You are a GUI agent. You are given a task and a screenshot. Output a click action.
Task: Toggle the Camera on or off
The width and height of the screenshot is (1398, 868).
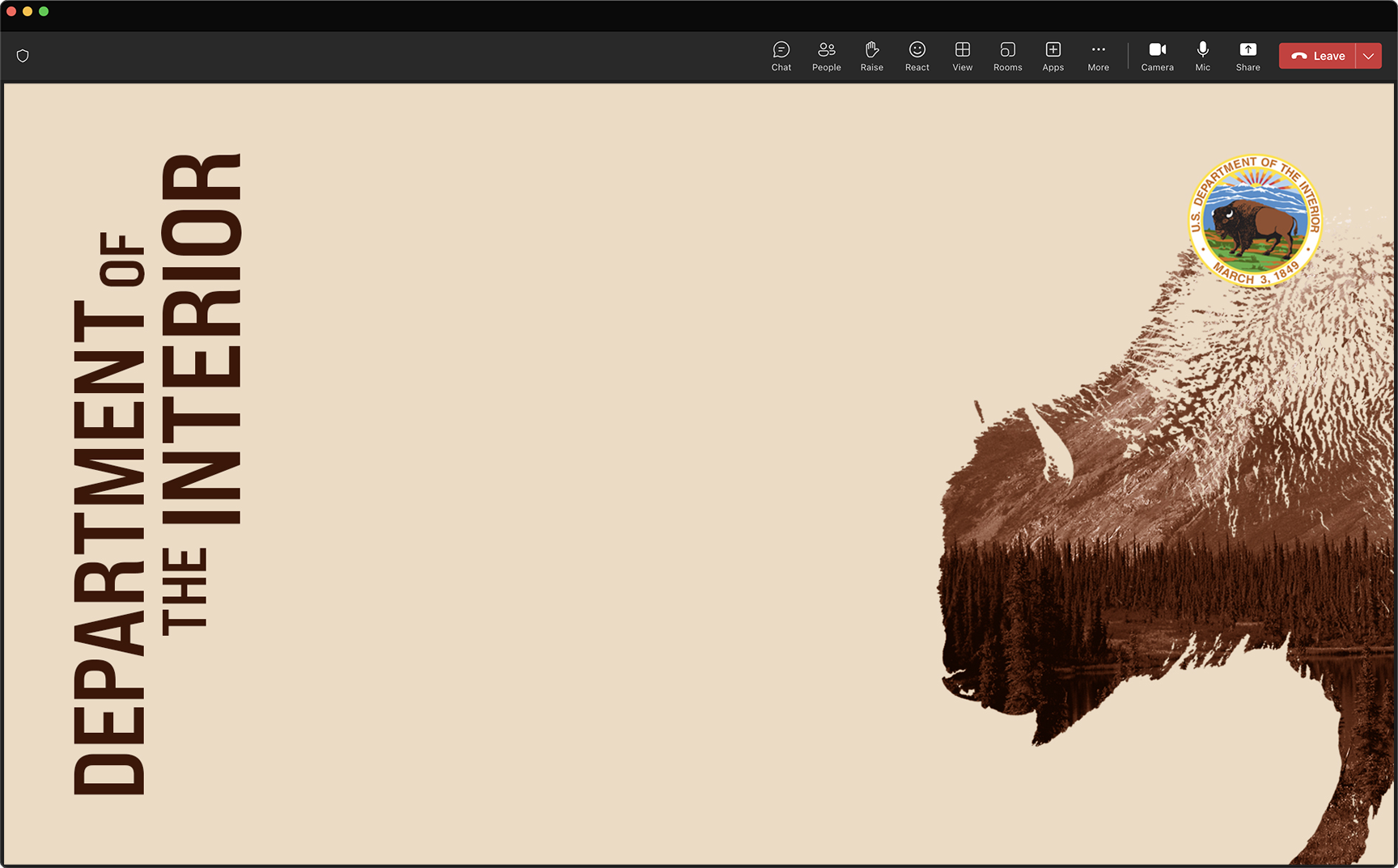point(1157,57)
